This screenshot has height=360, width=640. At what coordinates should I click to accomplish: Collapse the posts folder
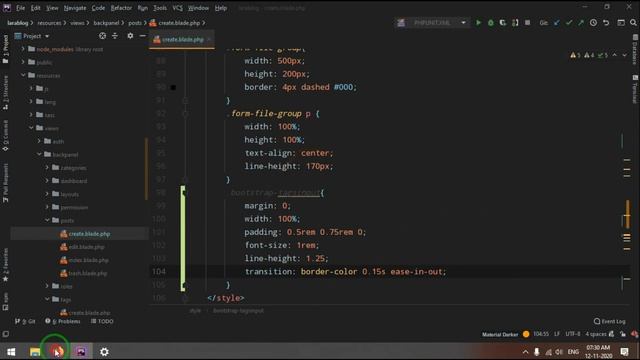47,220
